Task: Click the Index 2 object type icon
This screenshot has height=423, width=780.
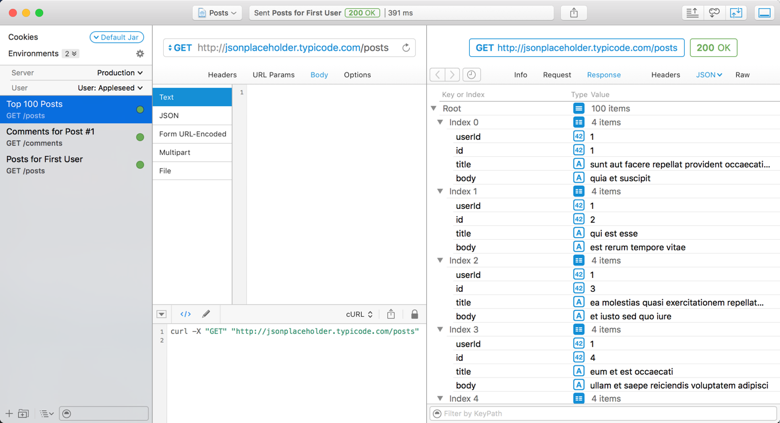Action: coord(579,260)
